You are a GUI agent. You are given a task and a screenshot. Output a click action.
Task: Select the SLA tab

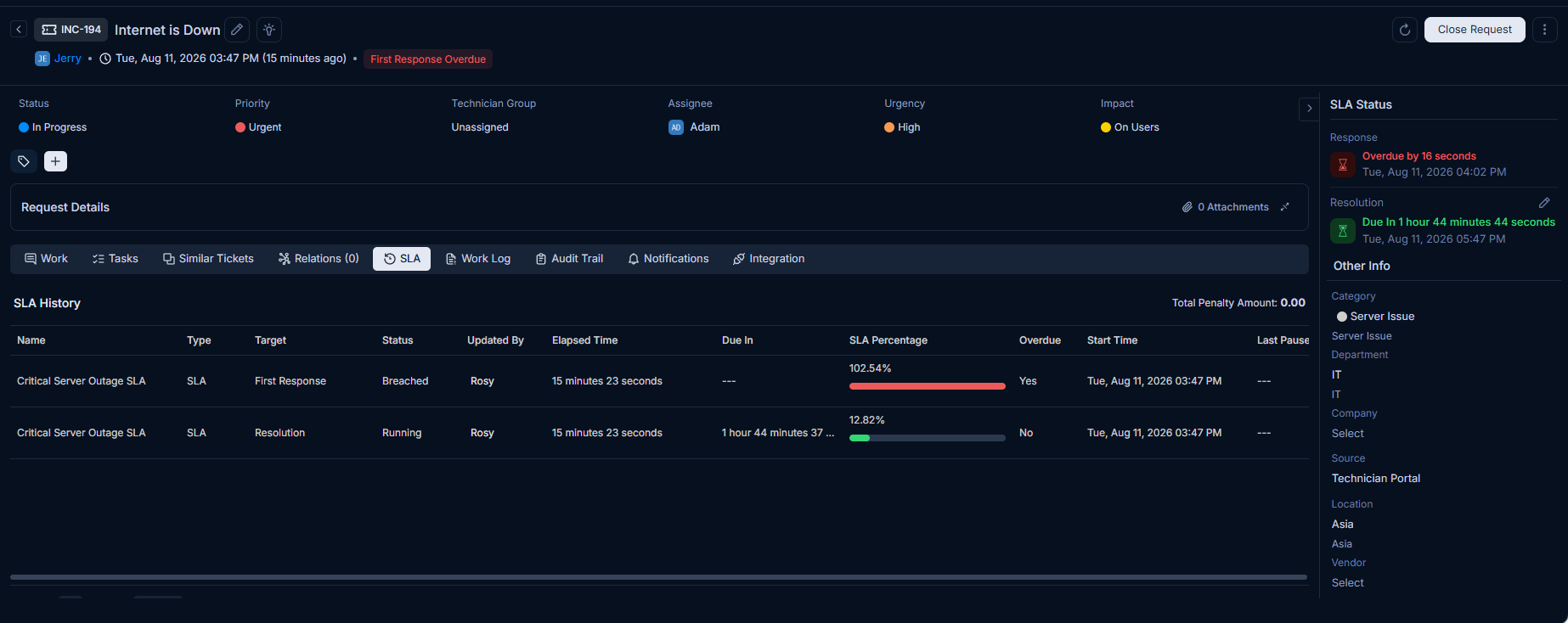[x=402, y=259]
